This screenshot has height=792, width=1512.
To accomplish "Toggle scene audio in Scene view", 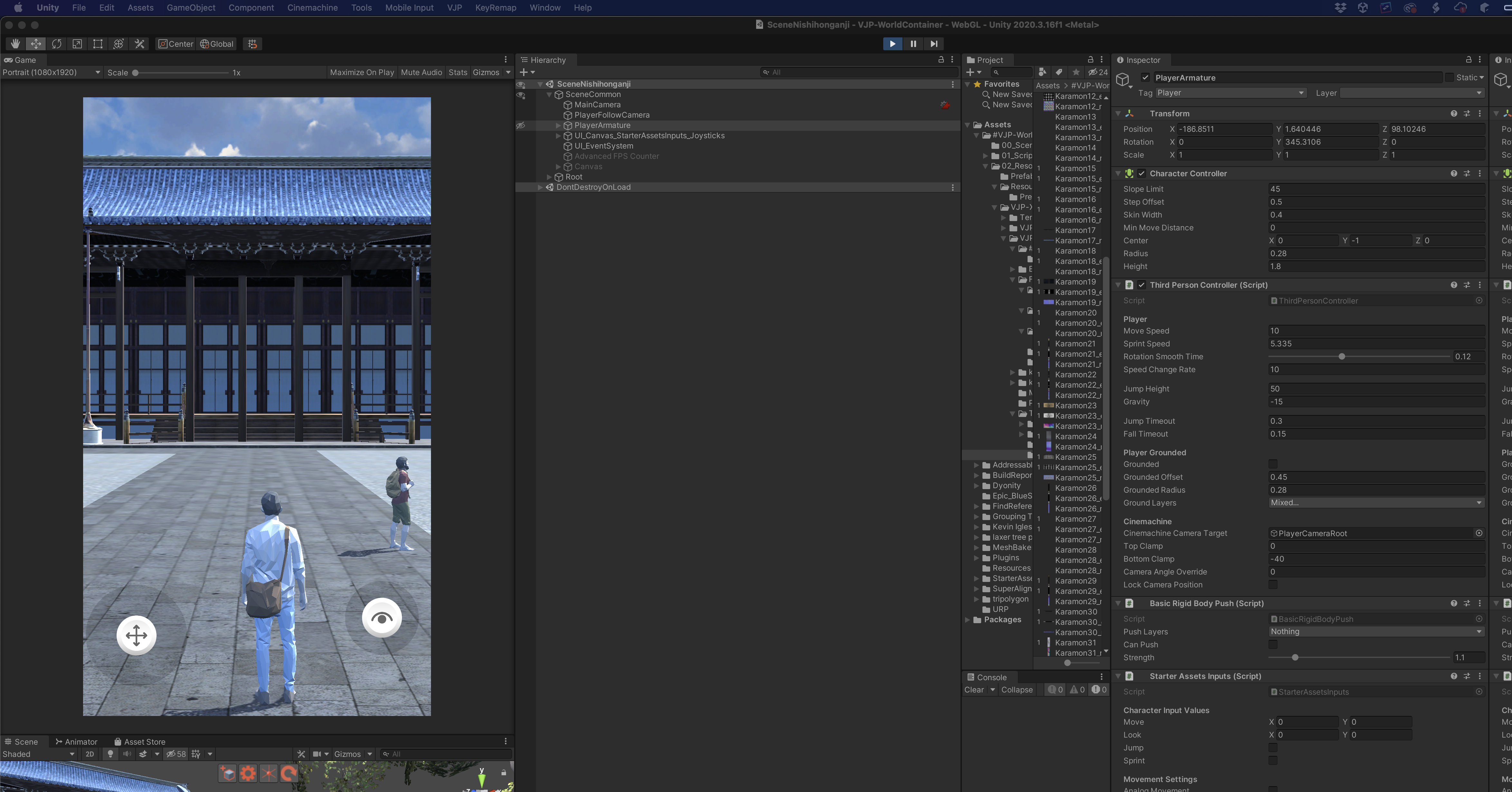I will 126,754.
